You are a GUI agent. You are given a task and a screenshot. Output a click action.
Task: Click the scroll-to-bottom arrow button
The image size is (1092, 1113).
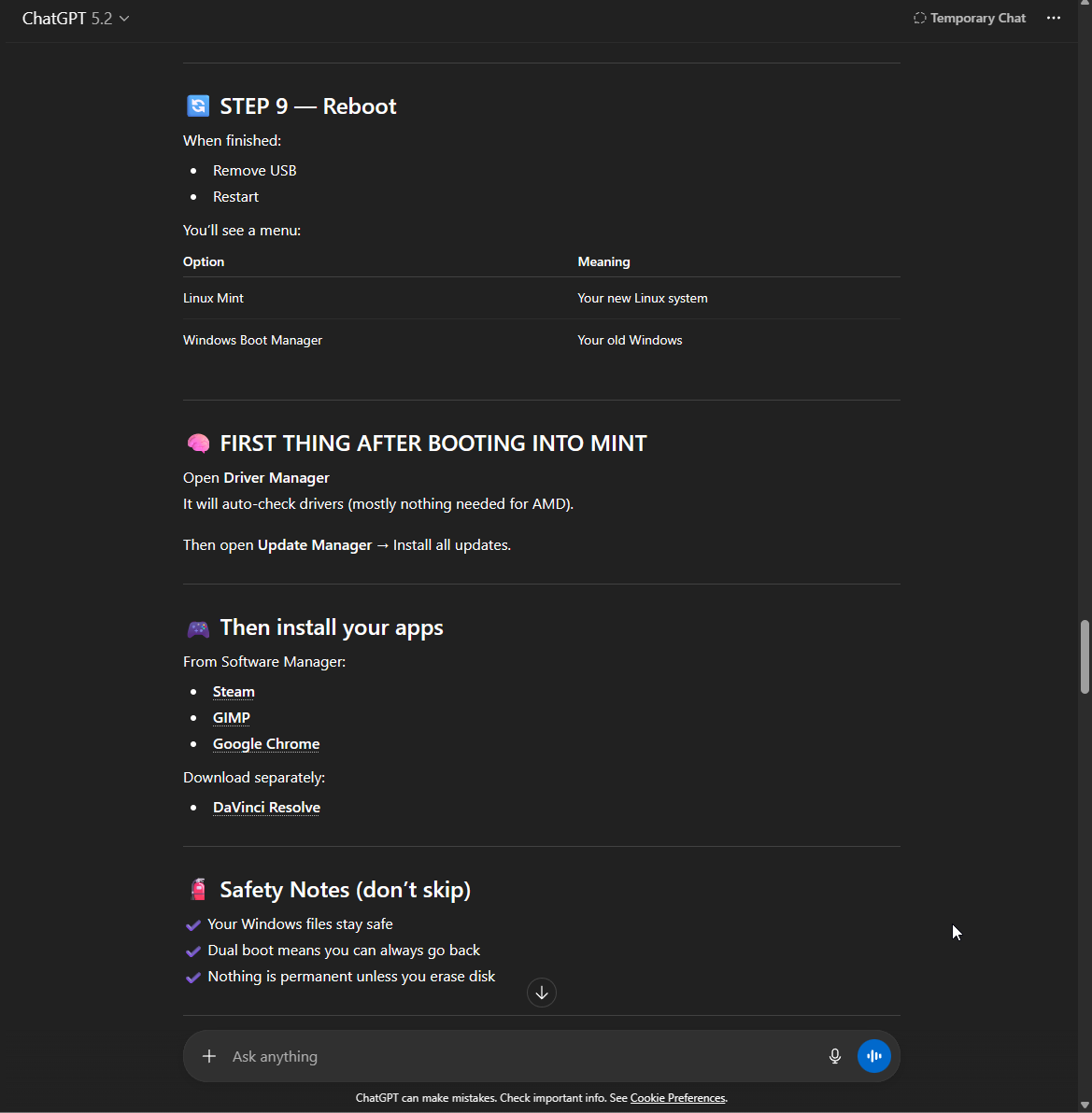(542, 993)
